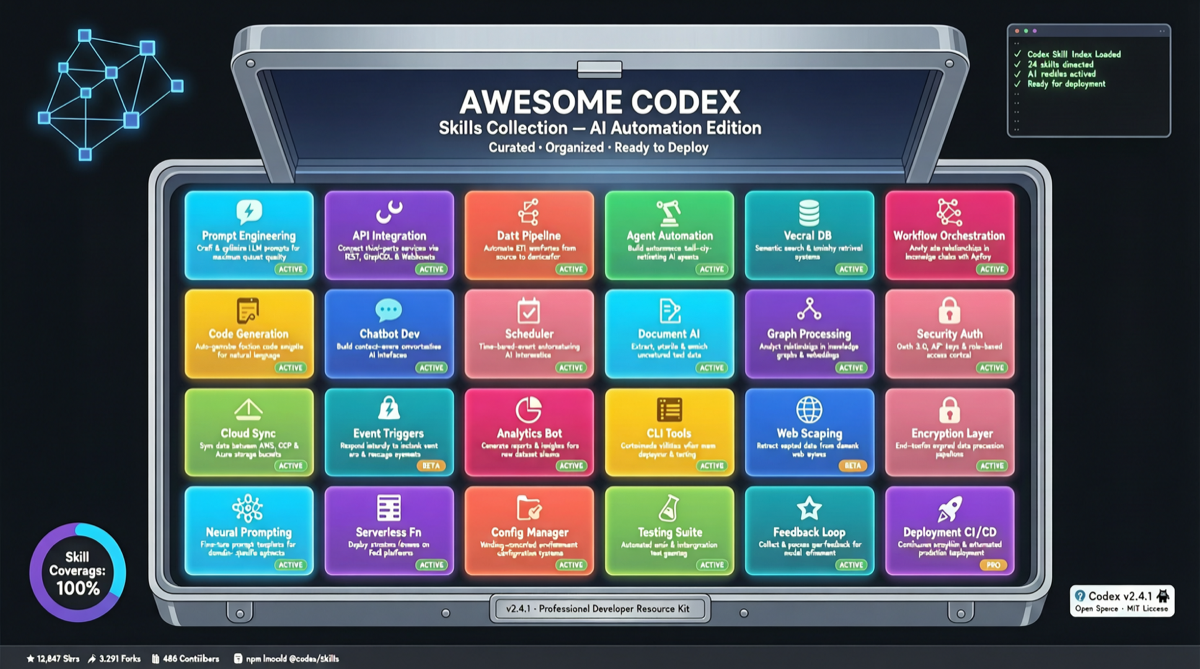Viewport: 1200px width, 669px height.
Task: Select the Encryption Layer lock icon
Action: [950, 407]
